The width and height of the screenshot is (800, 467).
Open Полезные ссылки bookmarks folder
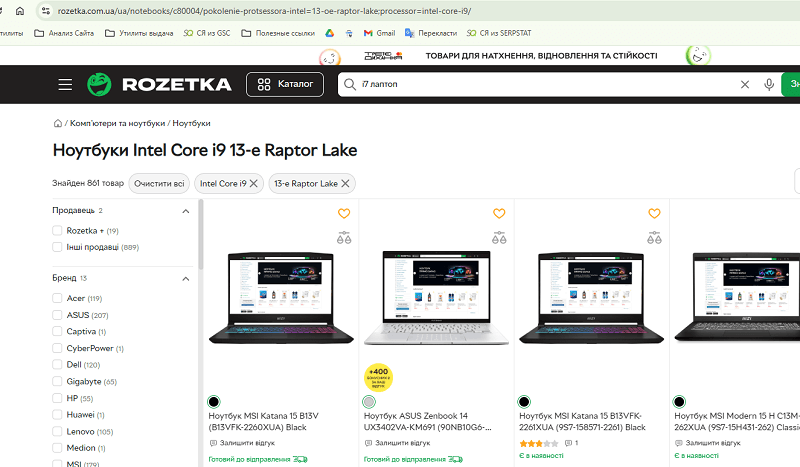[x=278, y=33]
